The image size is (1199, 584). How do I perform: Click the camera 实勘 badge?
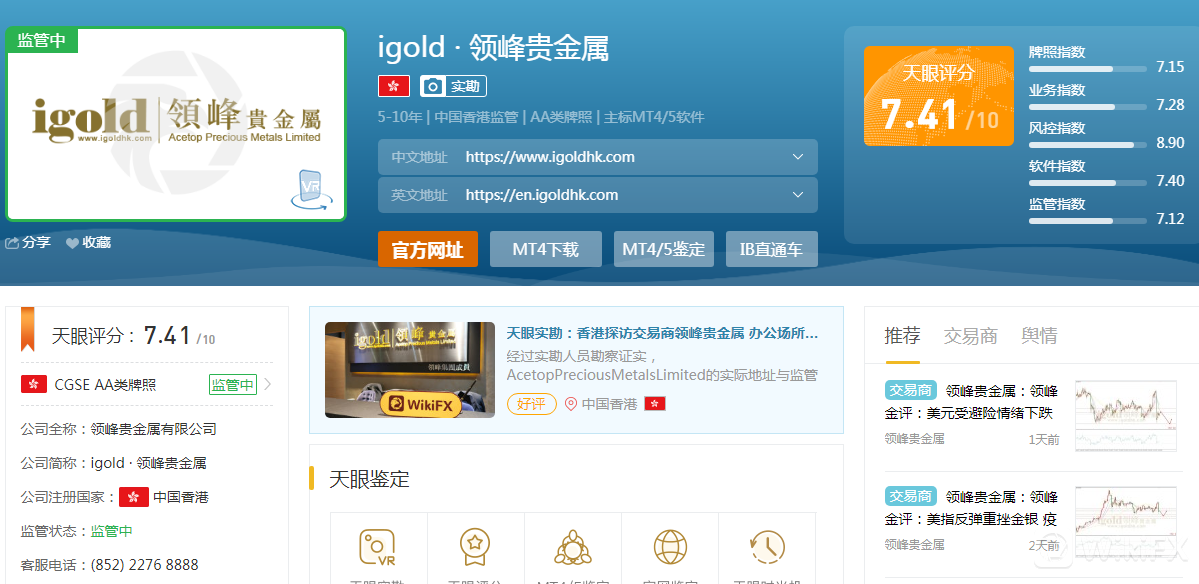(x=453, y=86)
